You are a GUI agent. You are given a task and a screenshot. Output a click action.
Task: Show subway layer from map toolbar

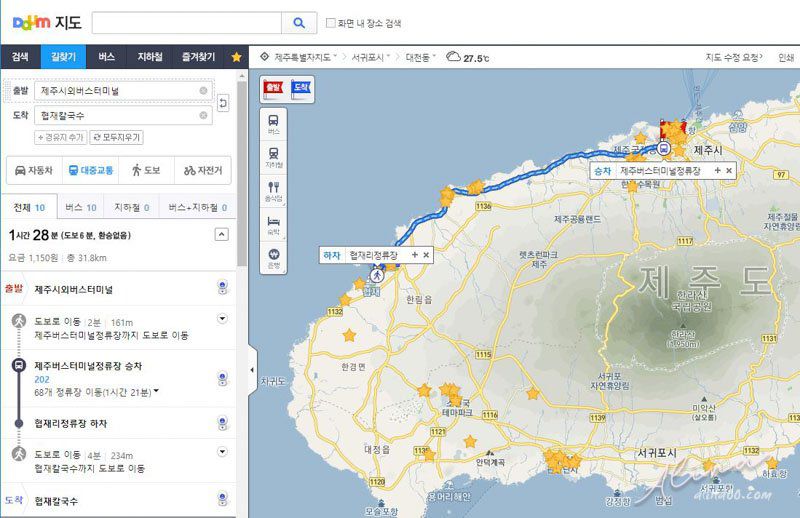pyautogui.click(x=273, y=157)
